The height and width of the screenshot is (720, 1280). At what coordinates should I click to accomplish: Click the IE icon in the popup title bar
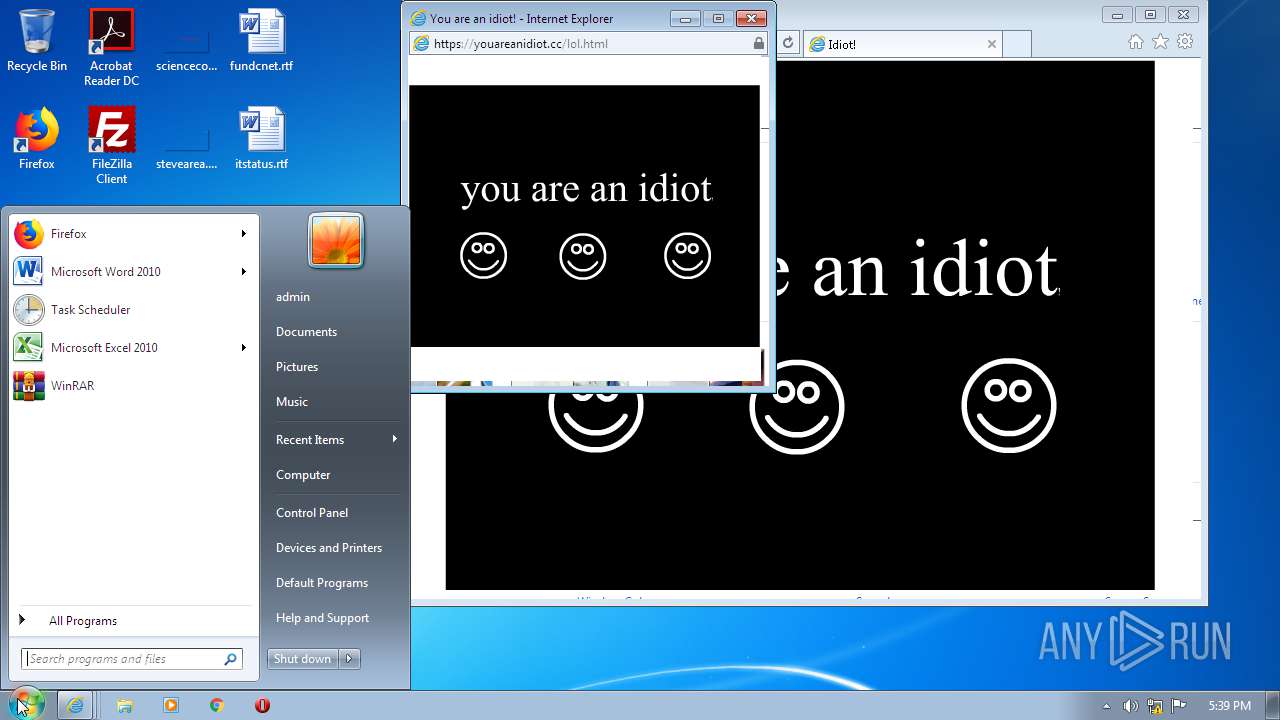tap(418, 18)
